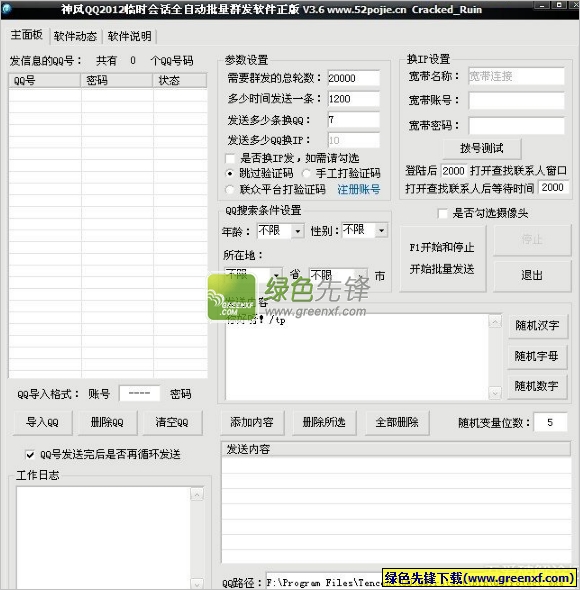
Task: Click the 发送内容 list column header
Action: click(396, 449)
